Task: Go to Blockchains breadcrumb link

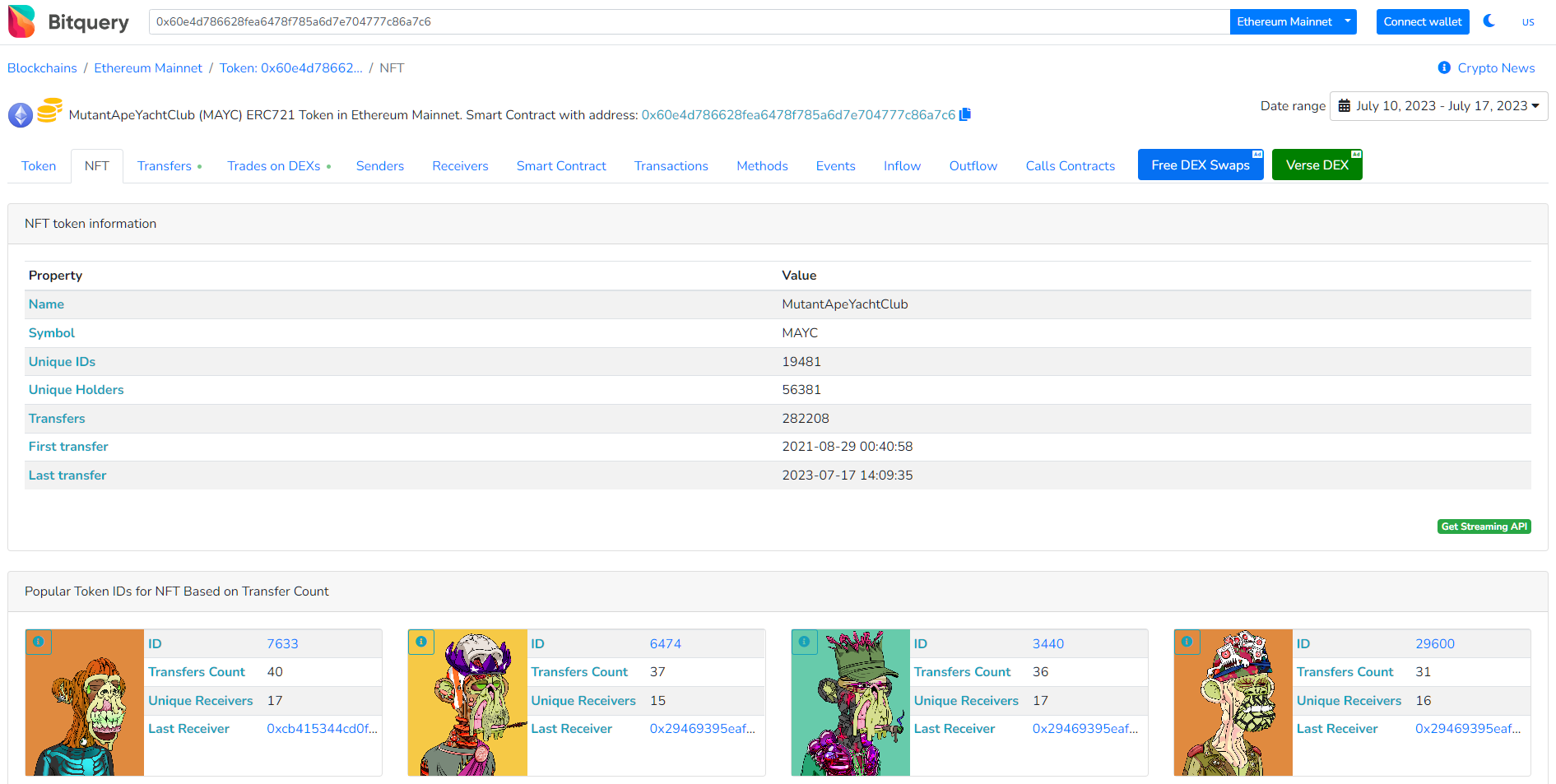Action: [x=42, y=67]
